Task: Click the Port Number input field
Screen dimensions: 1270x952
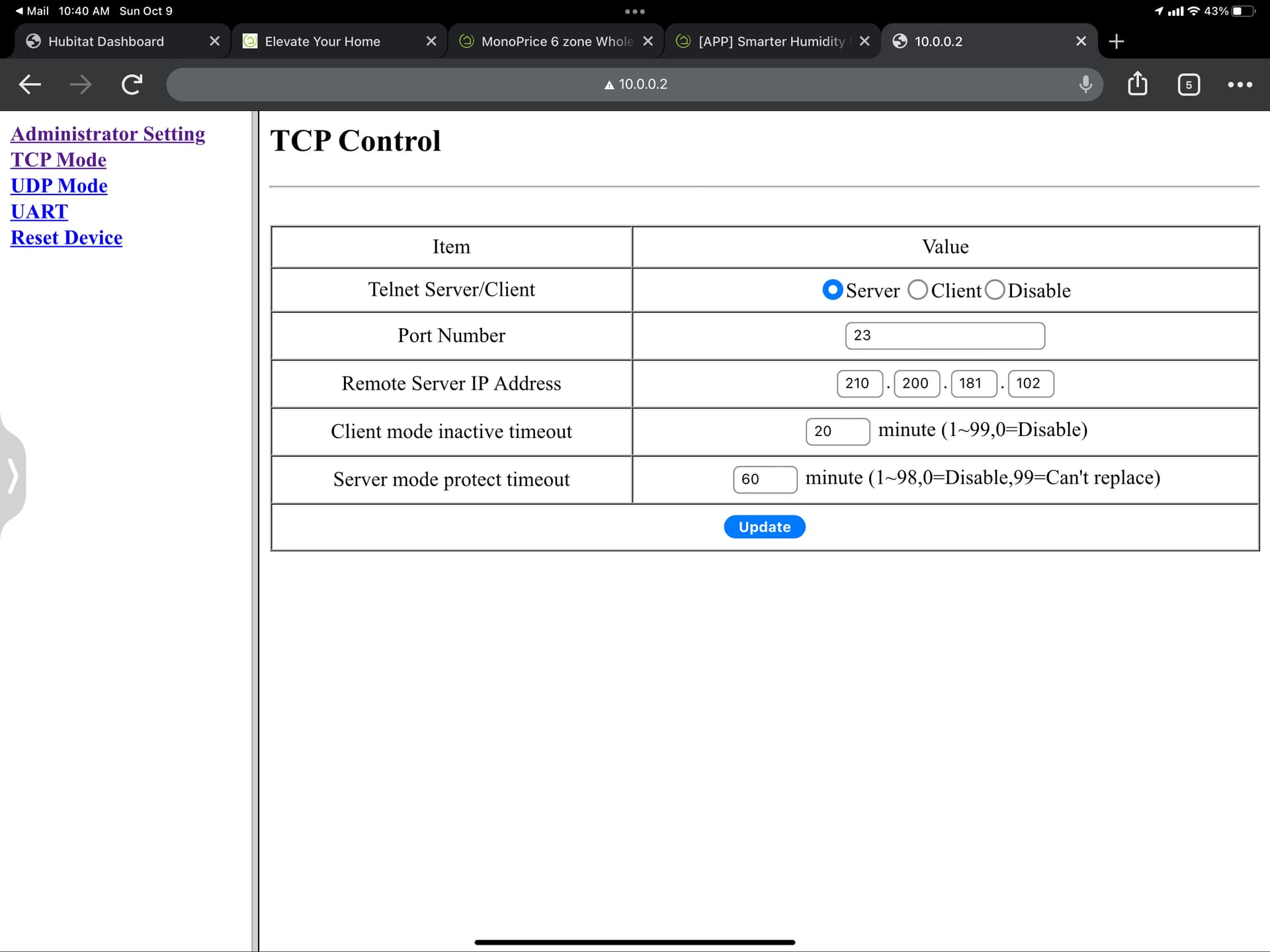Action: (945, 335)
